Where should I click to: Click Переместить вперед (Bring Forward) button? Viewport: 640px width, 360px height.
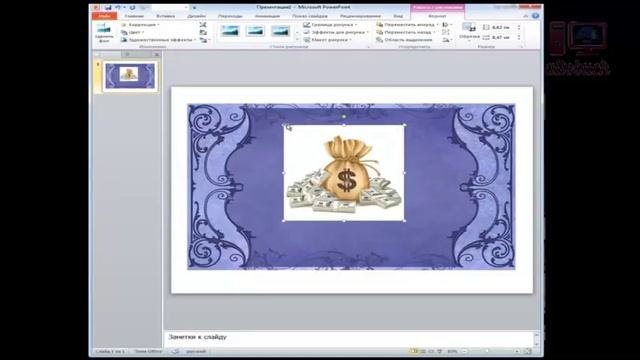pyautogui.click(x=407, y=25)
